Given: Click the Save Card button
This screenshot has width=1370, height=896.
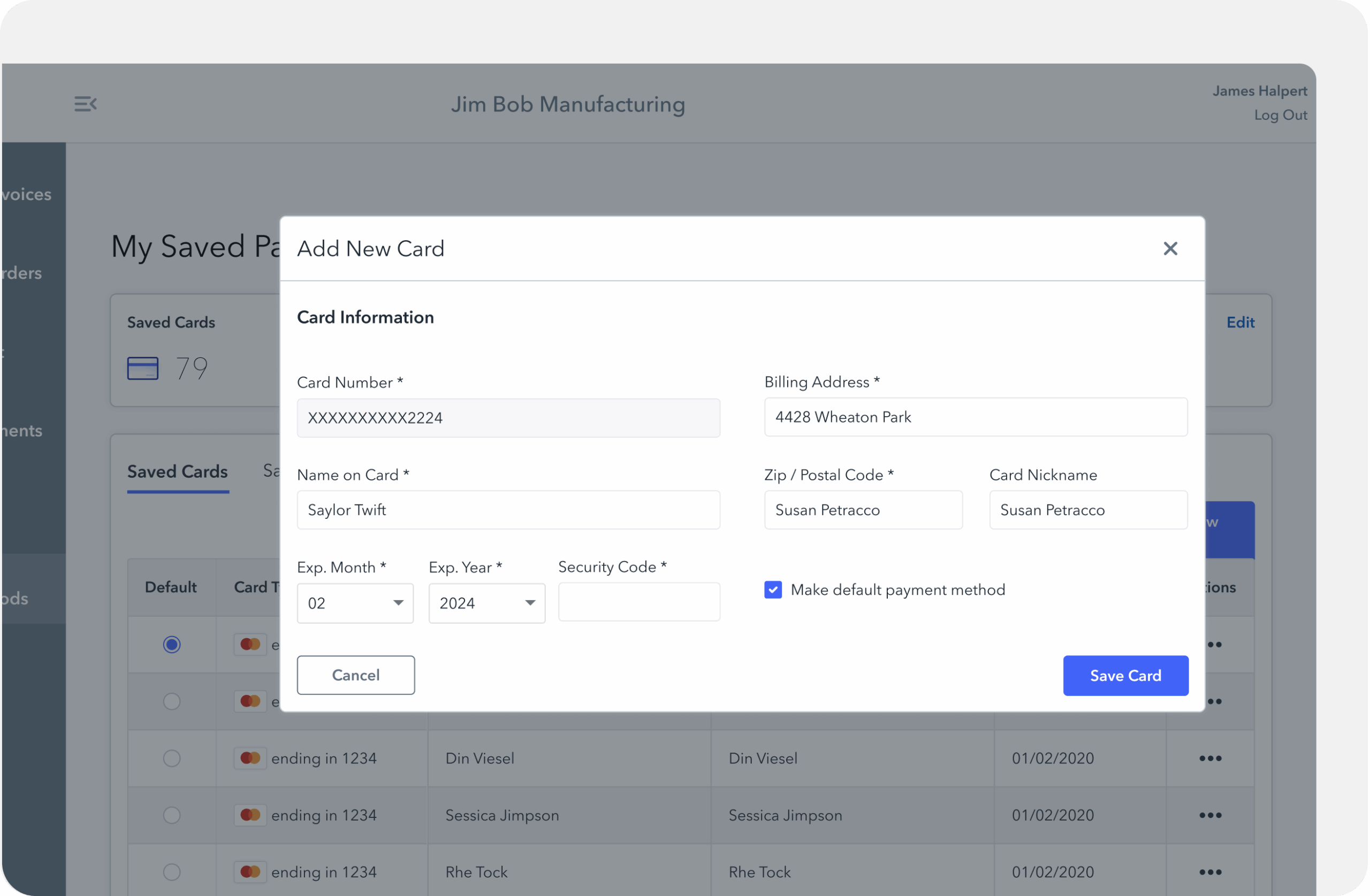Looking at the screenshot, I should (1127, 676).
